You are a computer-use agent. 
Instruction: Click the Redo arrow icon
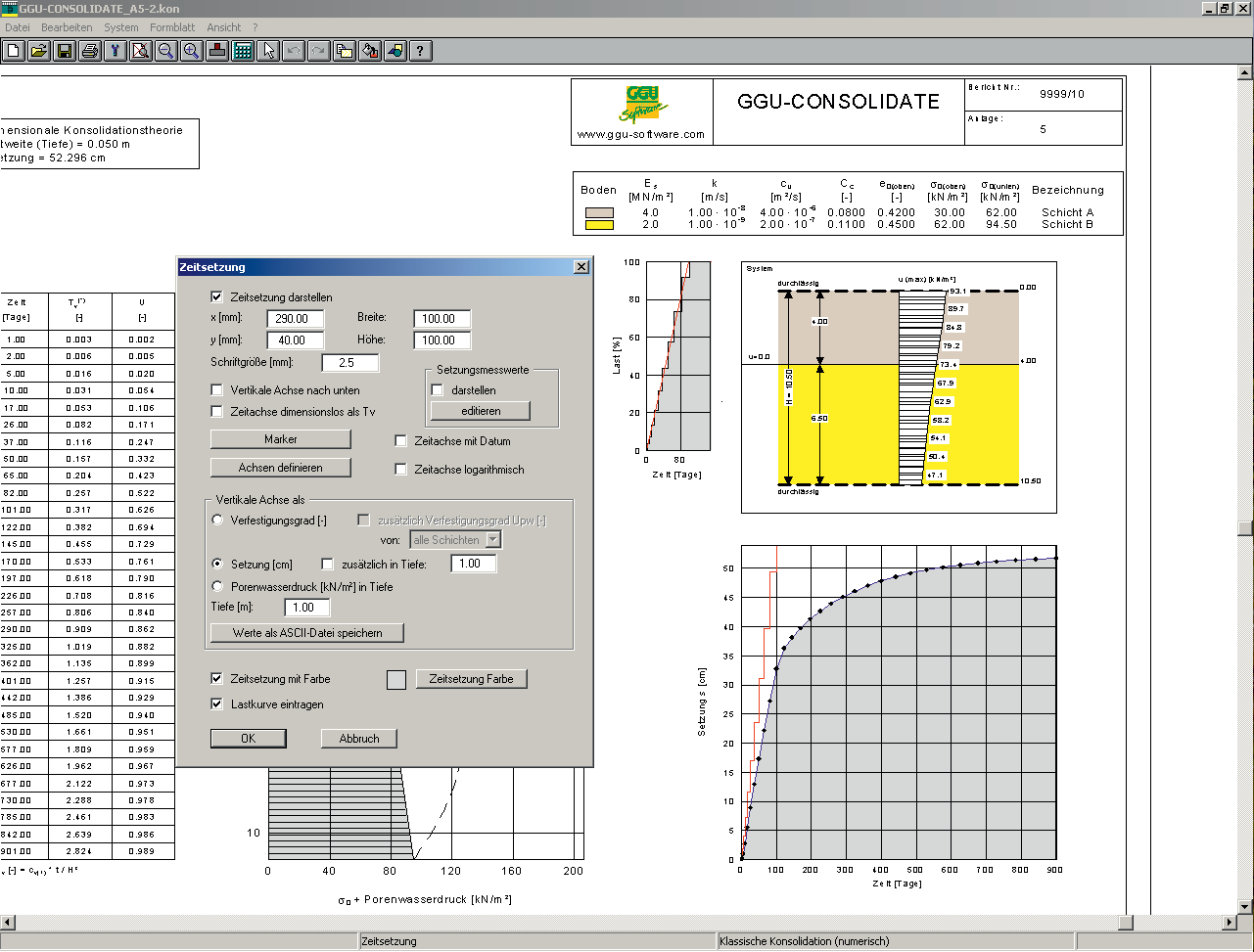coord(318,51)
